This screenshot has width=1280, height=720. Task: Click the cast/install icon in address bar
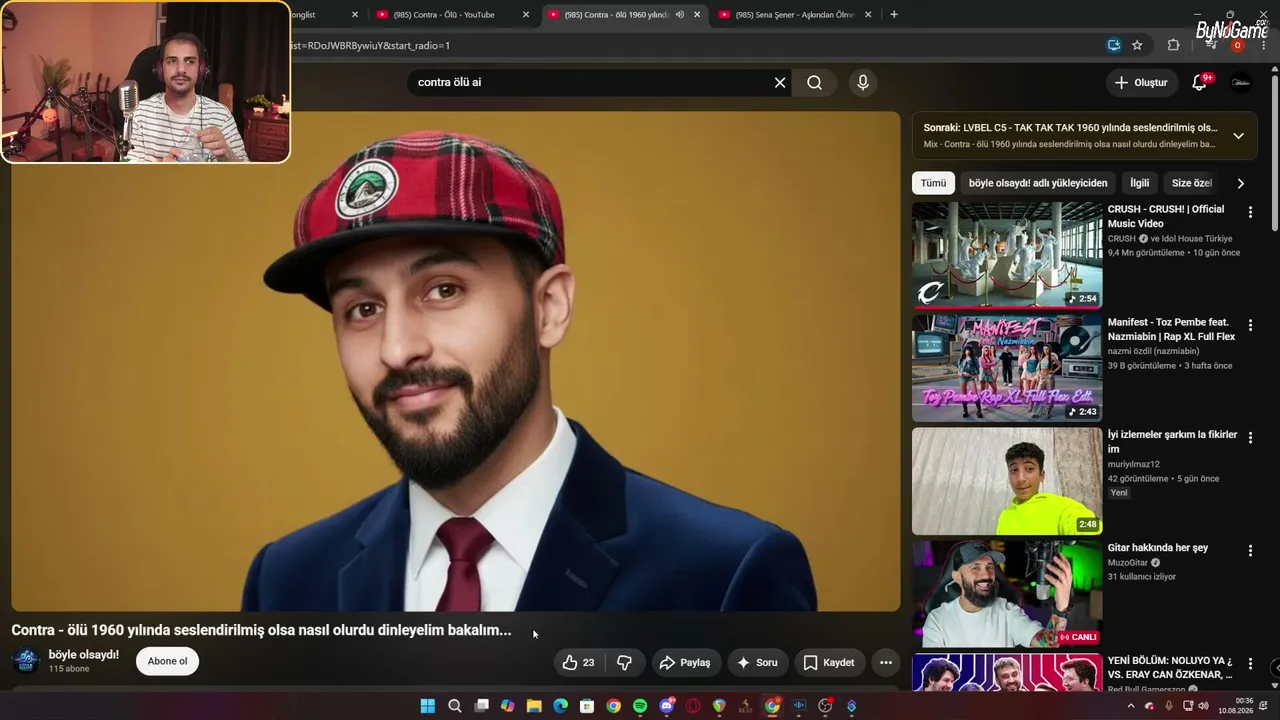click(x=1114, y=45)
